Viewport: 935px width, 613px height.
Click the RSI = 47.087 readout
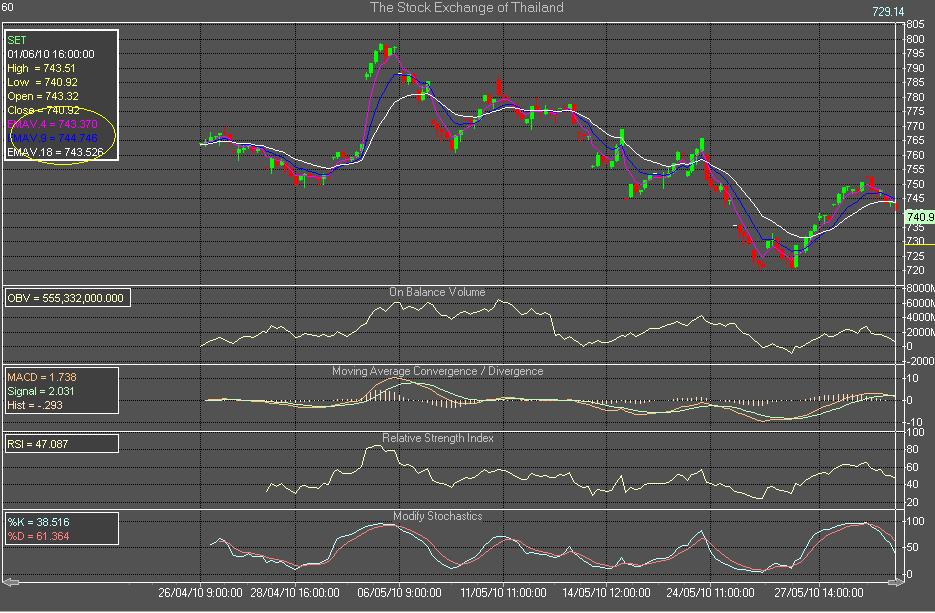[x=38, y=444]
